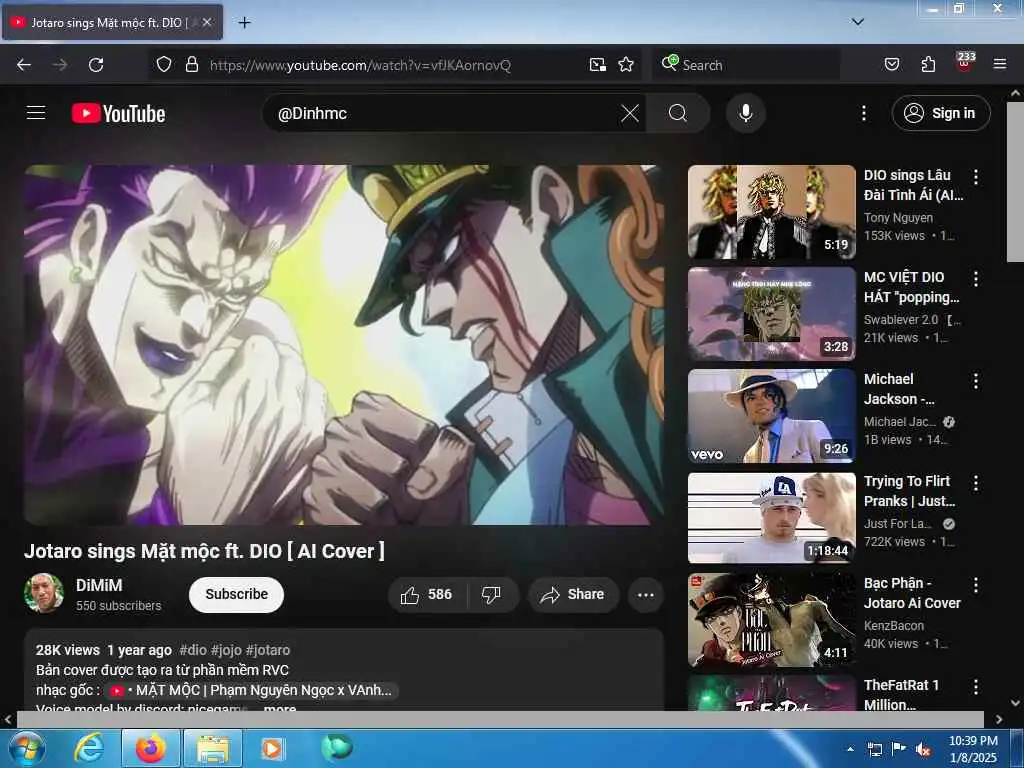Open Action Center flag tray icon

point(899,749)
